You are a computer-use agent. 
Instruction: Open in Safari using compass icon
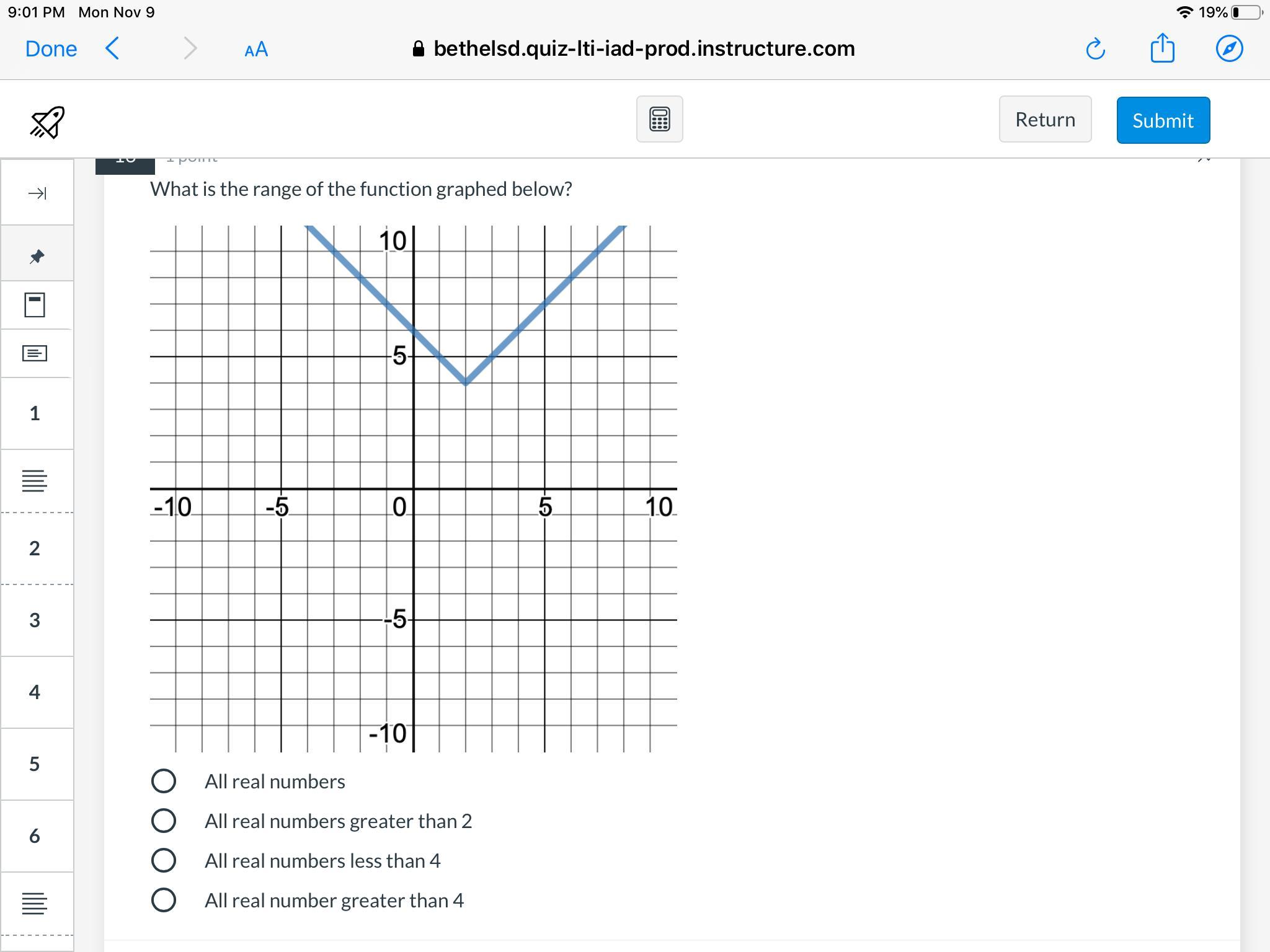tap(1229, 49)
